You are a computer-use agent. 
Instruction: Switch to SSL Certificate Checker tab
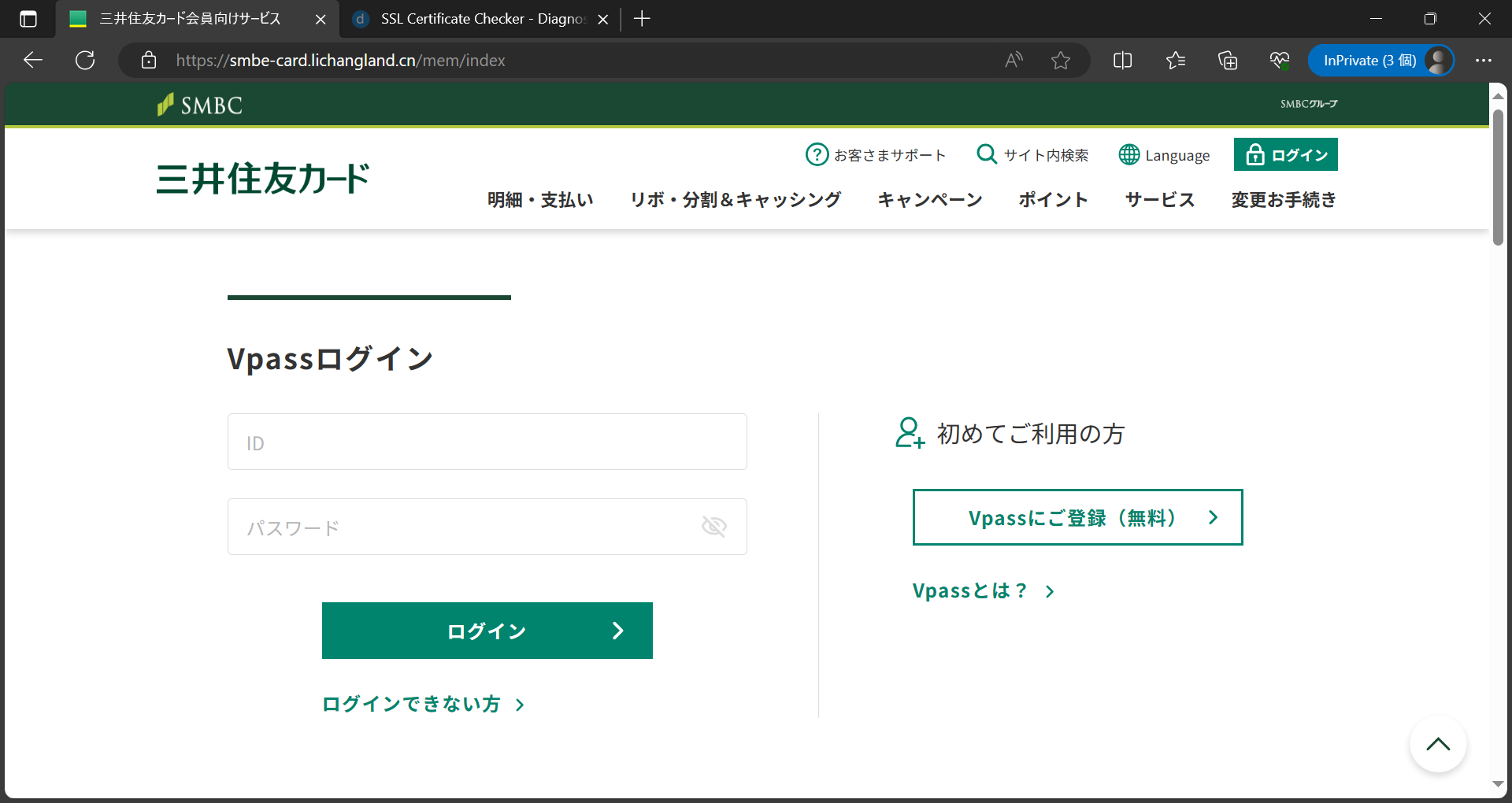[x=480, y=19]
